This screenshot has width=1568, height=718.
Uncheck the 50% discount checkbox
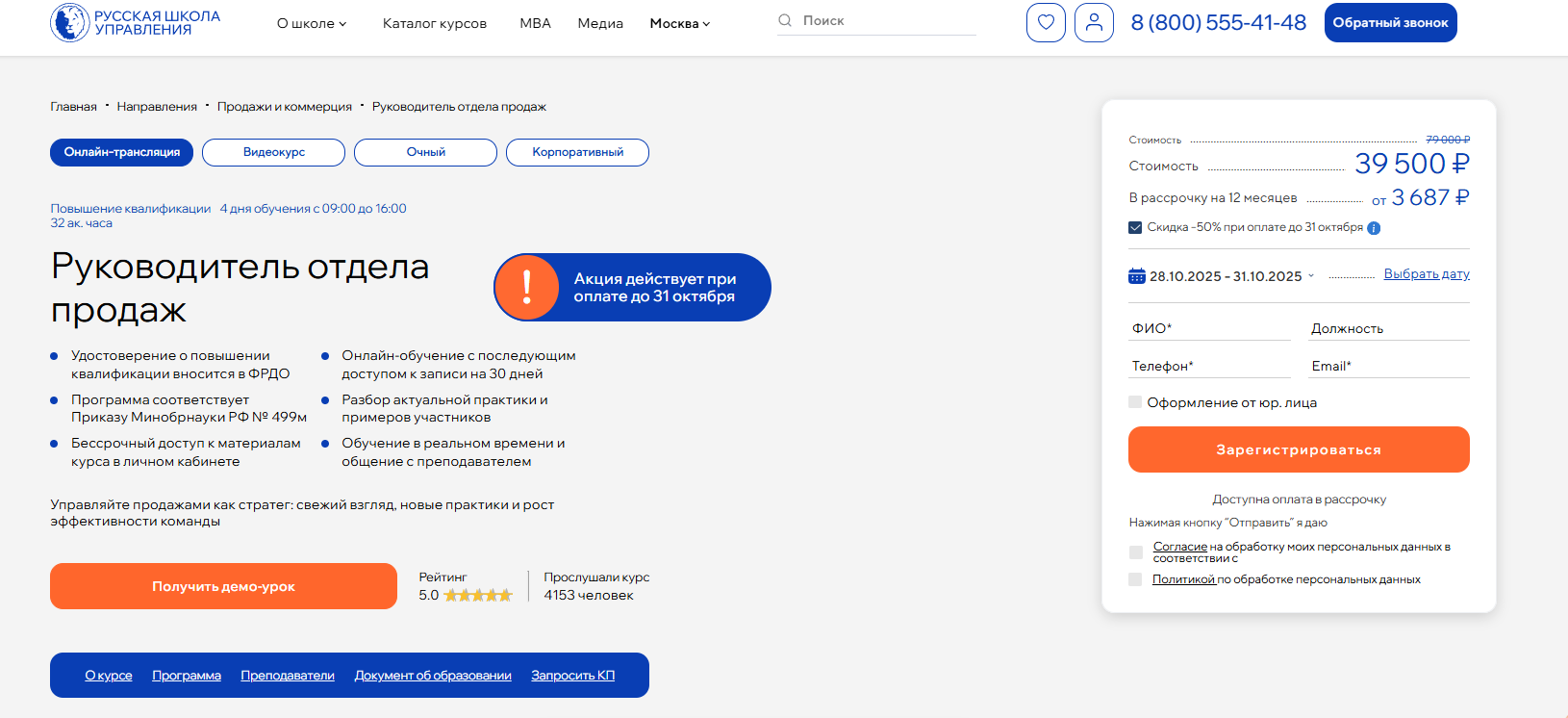(x=1135, y=228)
